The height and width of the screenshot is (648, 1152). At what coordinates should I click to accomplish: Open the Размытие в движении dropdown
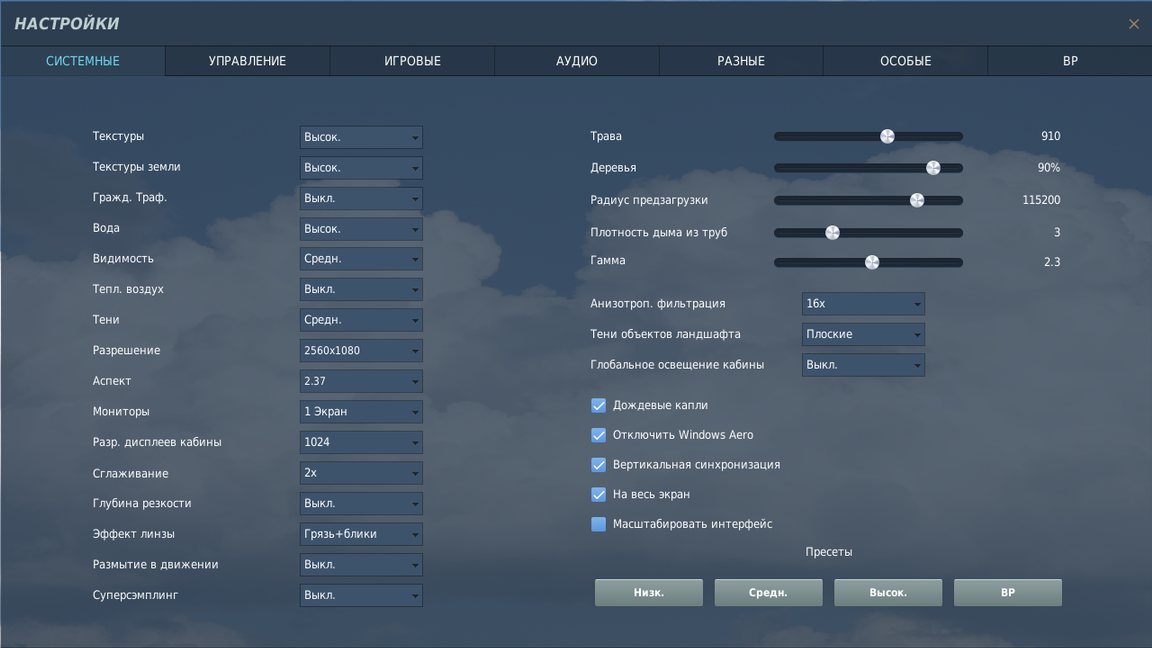pos(361,565)
